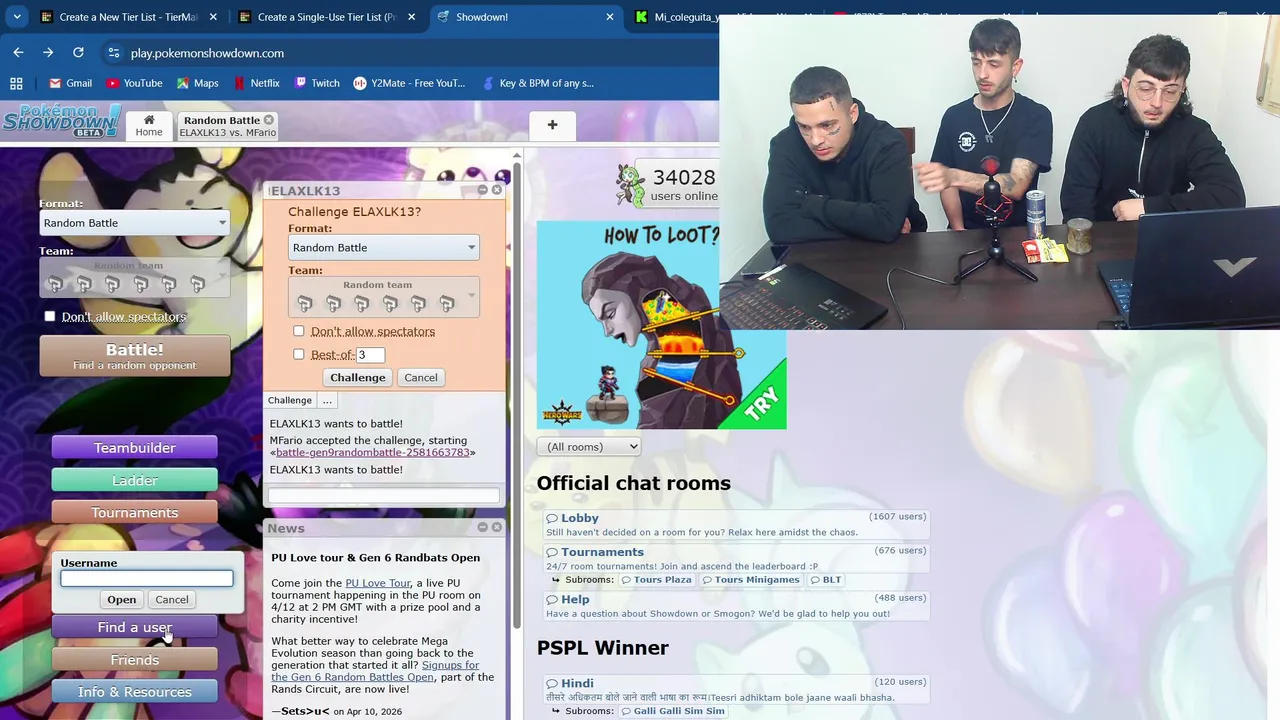Open the Y2Mate bookmark

pos(409,83)
